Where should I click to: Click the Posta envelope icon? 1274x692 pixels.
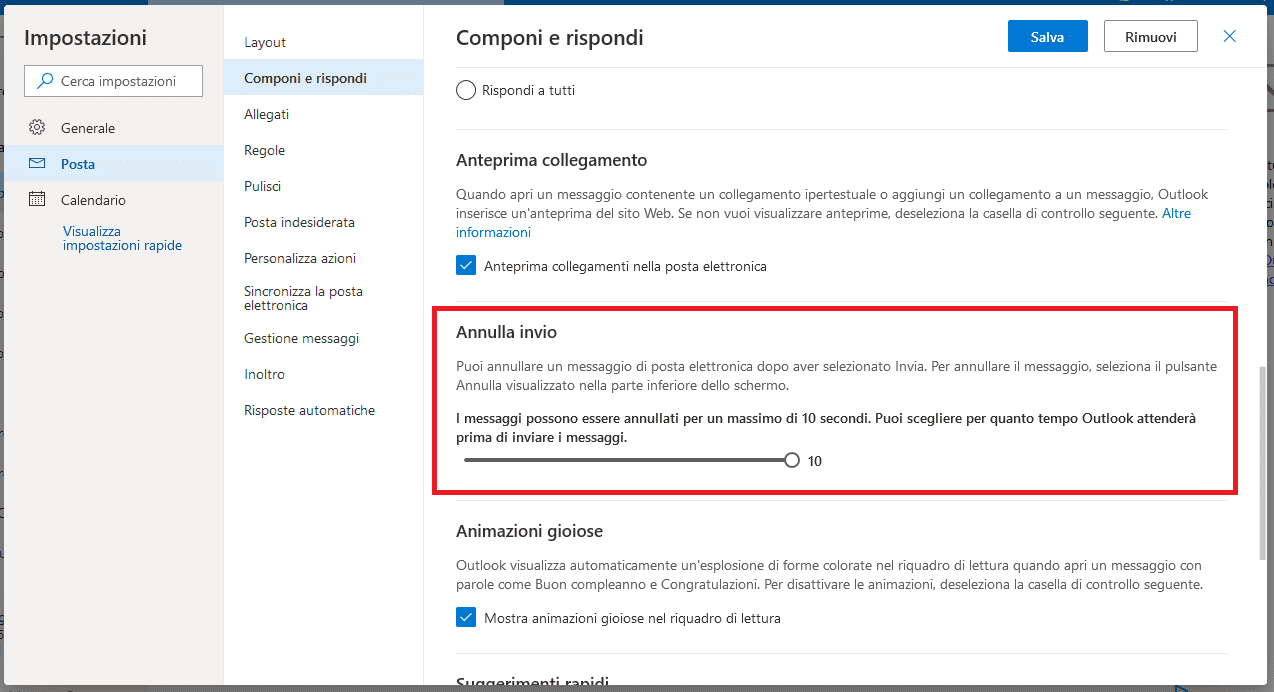pyautogui.click(x=37, y=164)
